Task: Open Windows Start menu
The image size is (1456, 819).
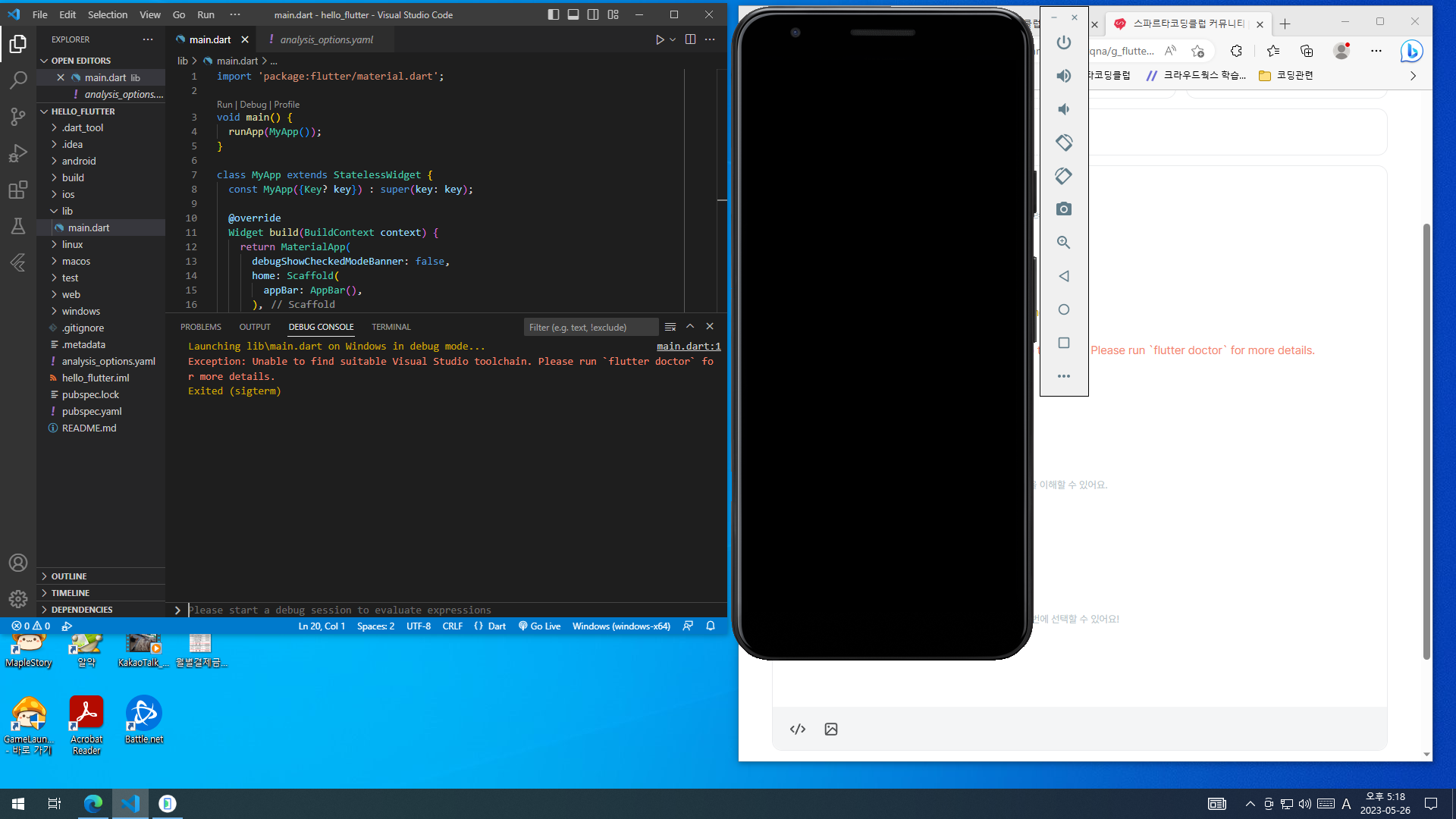Action: [18, 804]
